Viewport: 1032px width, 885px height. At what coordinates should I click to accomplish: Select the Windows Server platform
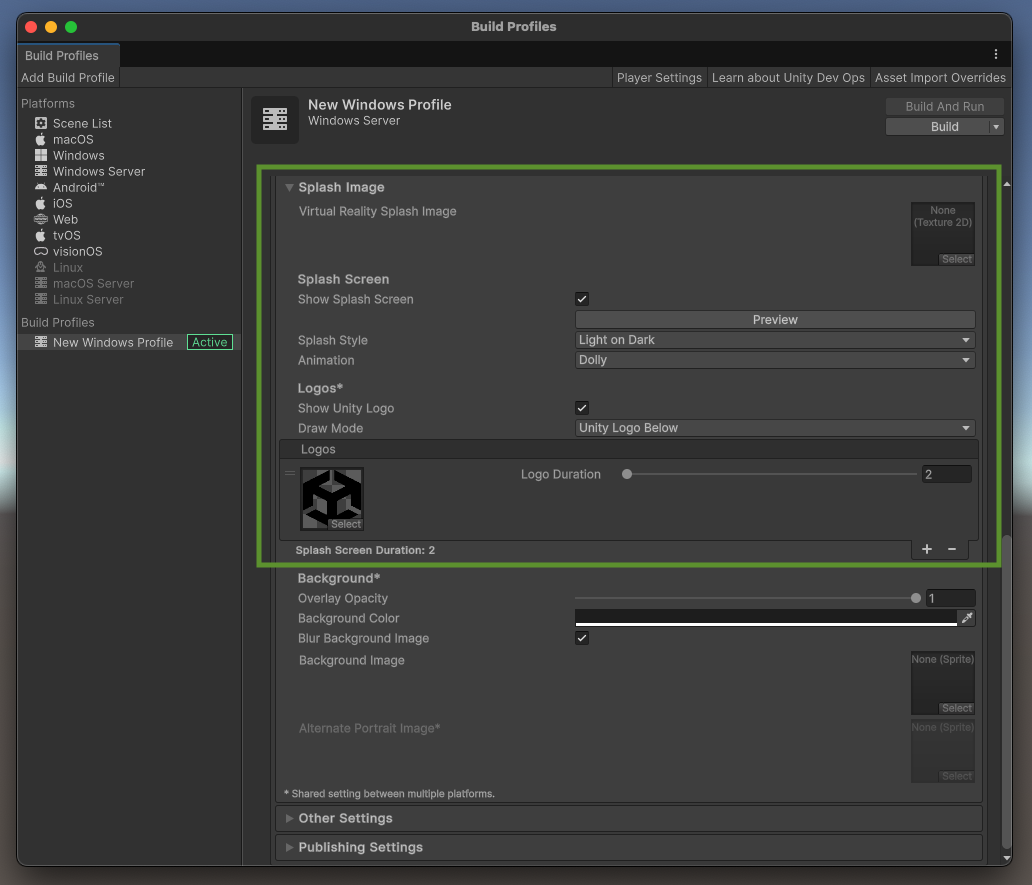point(99,171)
